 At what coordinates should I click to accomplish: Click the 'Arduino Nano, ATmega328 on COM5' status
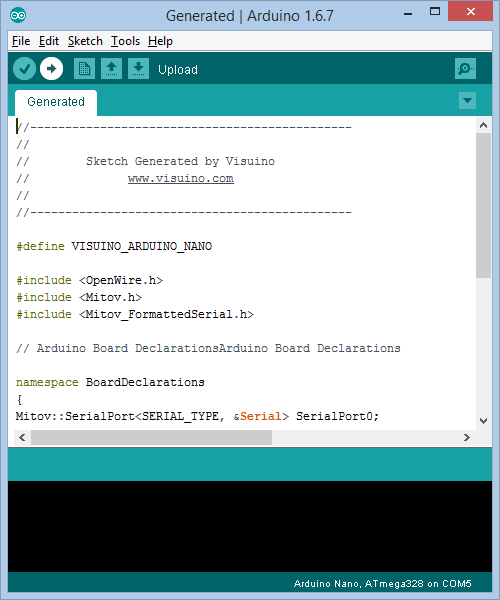(x=383, y=584)
